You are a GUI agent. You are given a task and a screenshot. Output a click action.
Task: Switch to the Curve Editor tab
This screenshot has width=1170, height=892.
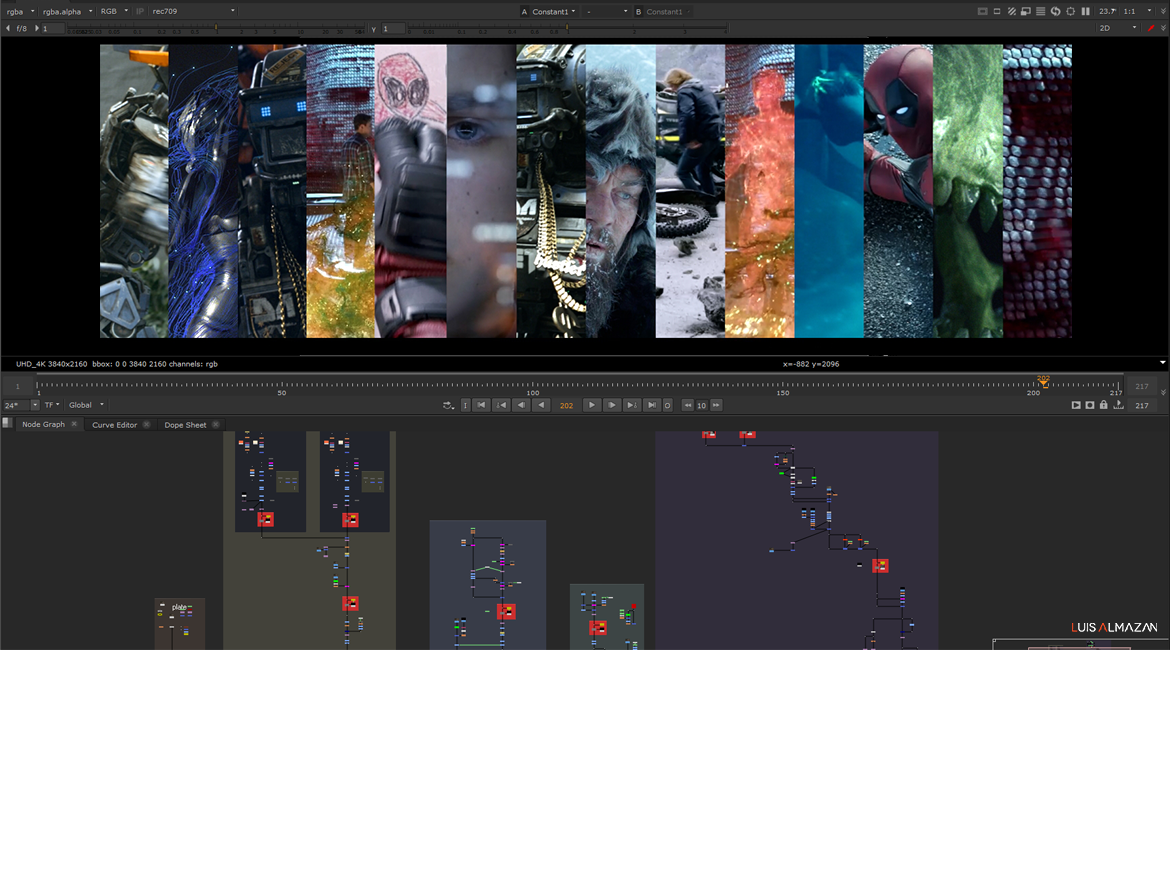pos(114,425)
